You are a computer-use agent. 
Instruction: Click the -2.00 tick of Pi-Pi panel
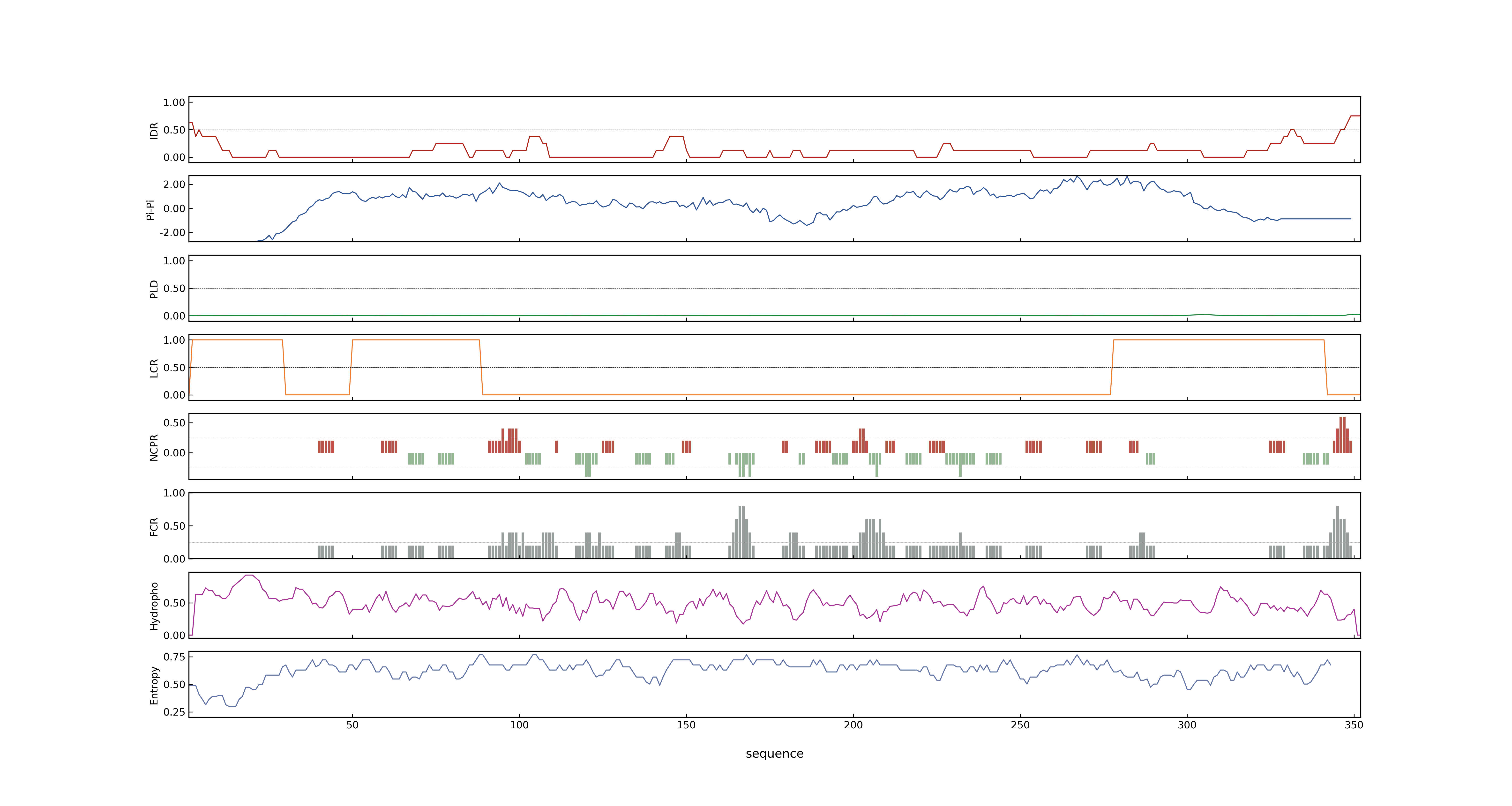(172, 233)
